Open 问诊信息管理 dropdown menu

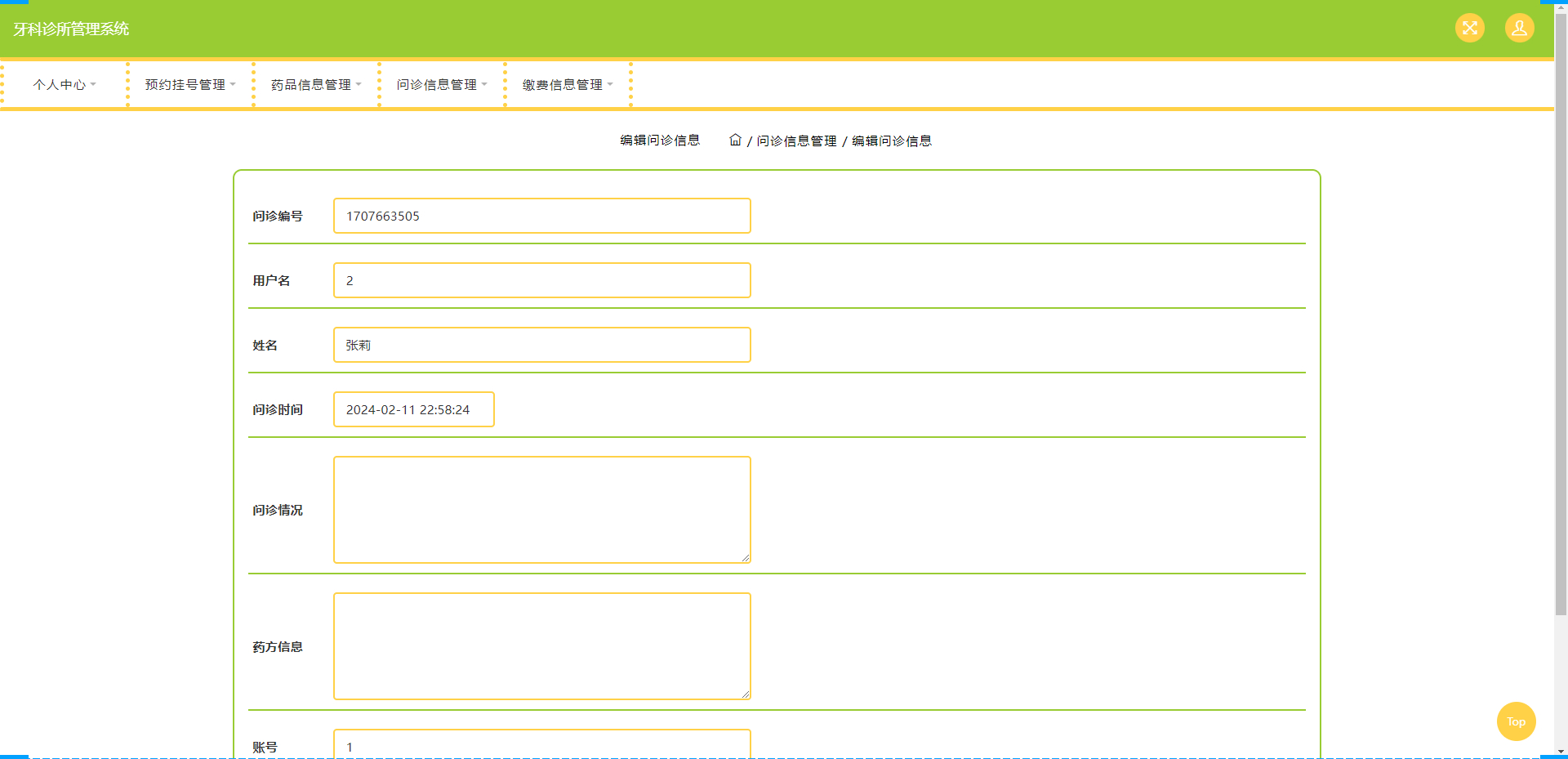tap(442, 84)
